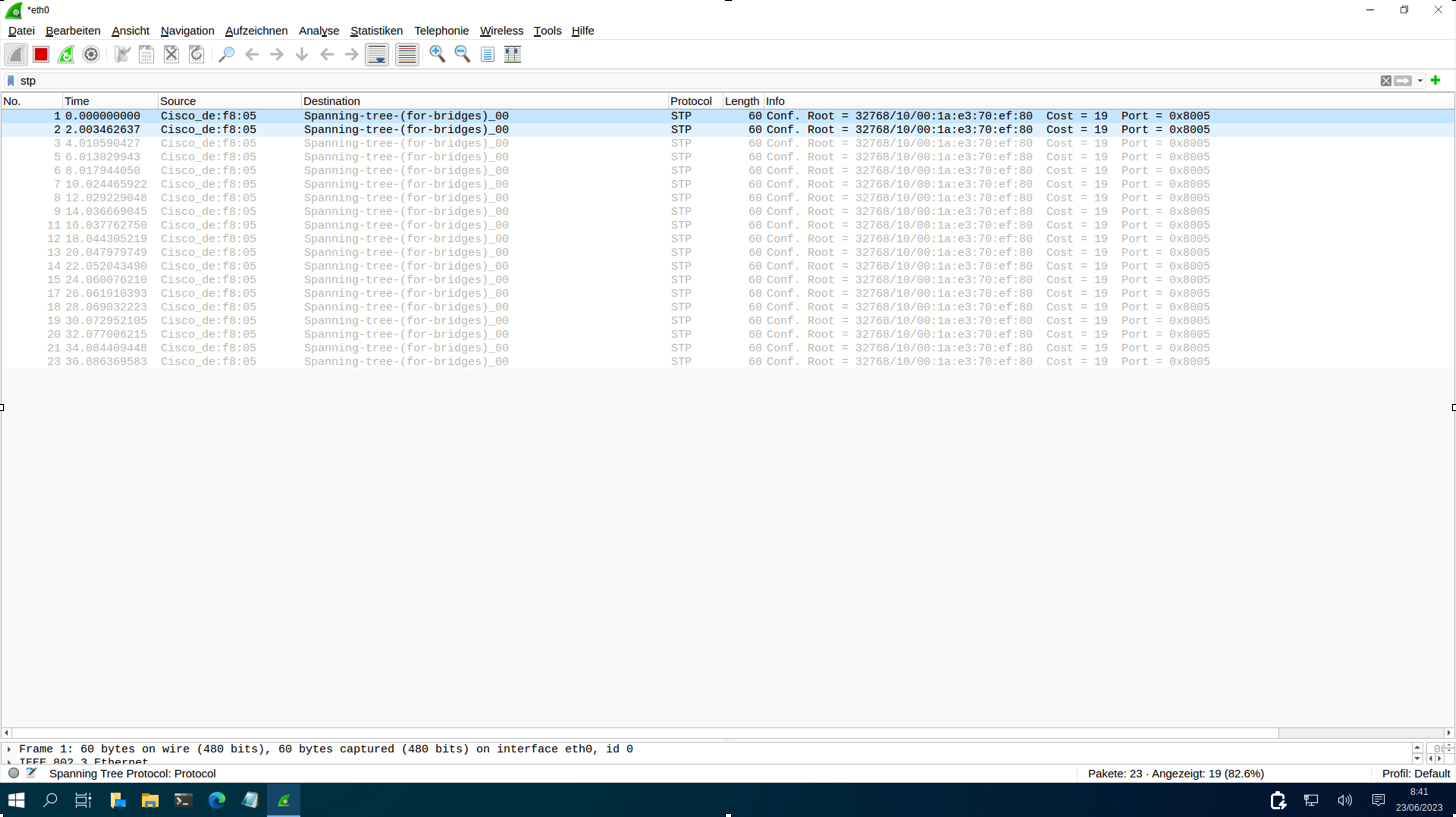The width and height of the screenshot is (1456, 817).
Task: Zoom in on packet list text
Action: (437, 54)
